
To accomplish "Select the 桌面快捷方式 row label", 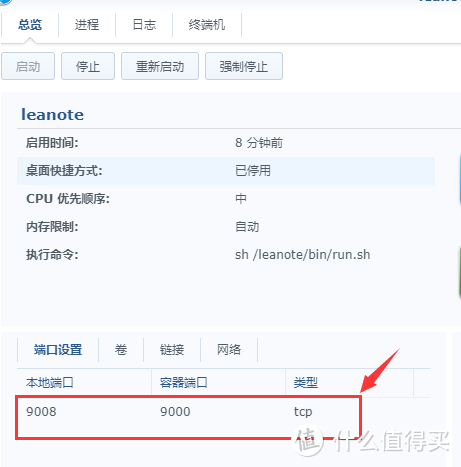I will point(64,171).
